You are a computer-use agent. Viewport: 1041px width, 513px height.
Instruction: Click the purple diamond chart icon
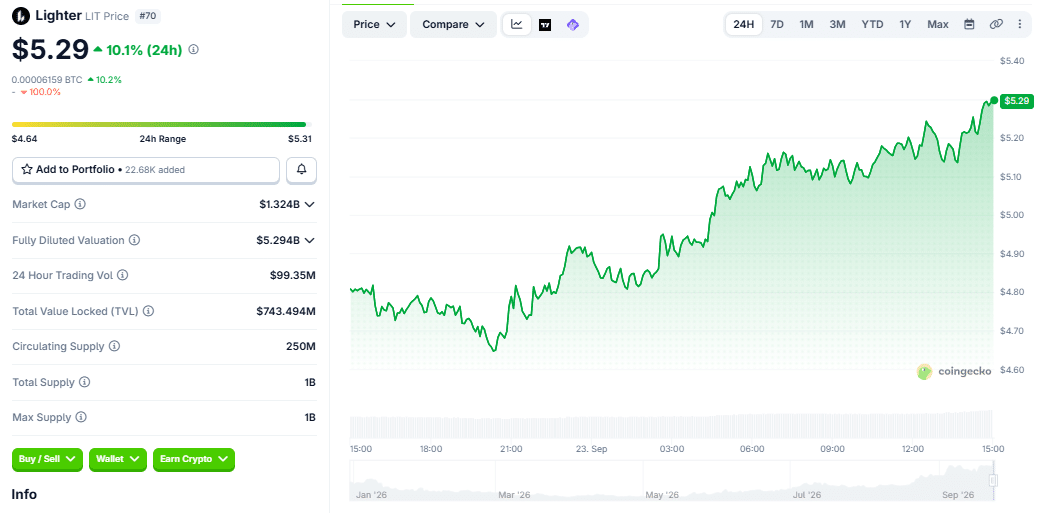coord(573,25)
